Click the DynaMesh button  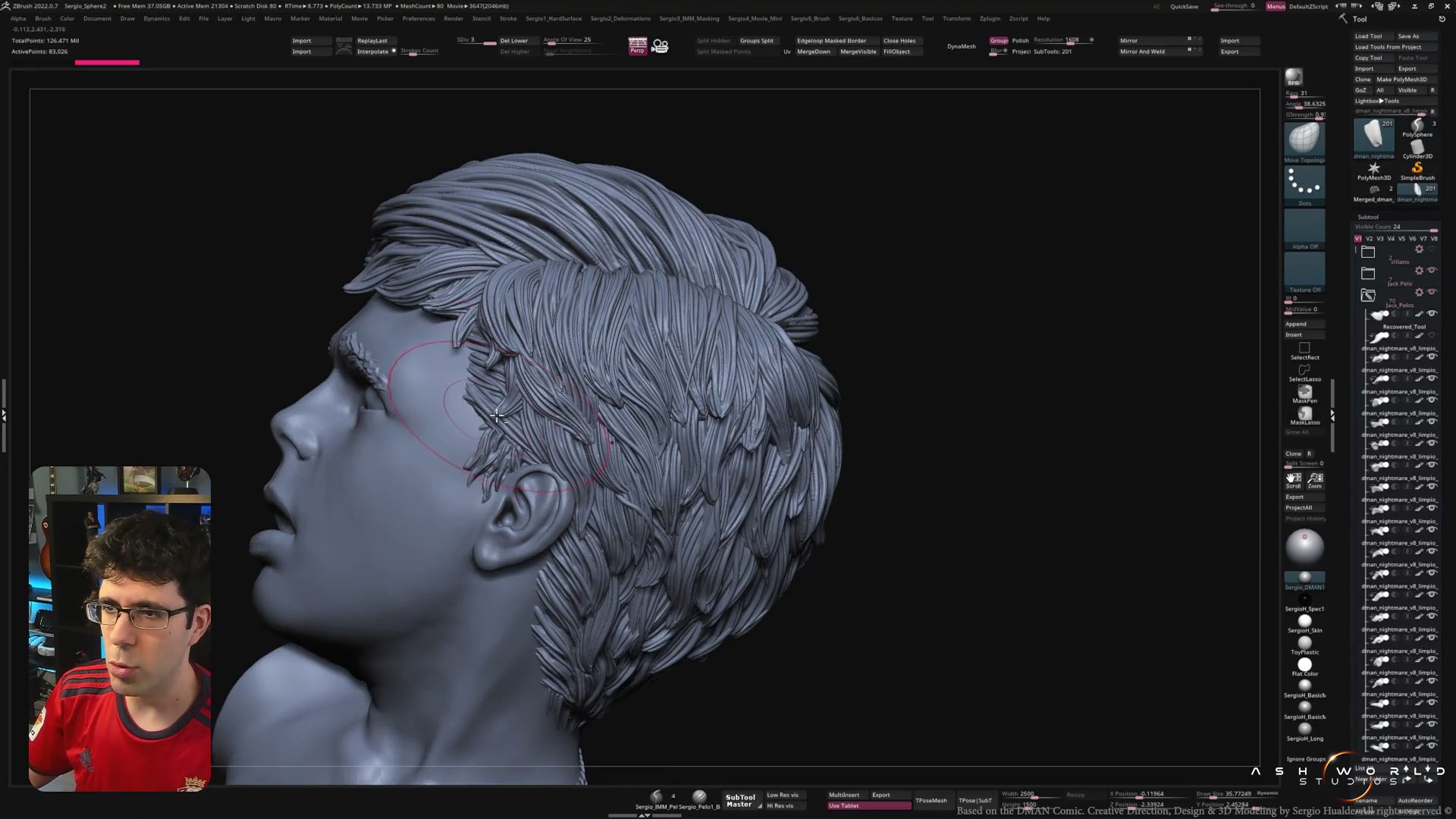click(961, 46)
